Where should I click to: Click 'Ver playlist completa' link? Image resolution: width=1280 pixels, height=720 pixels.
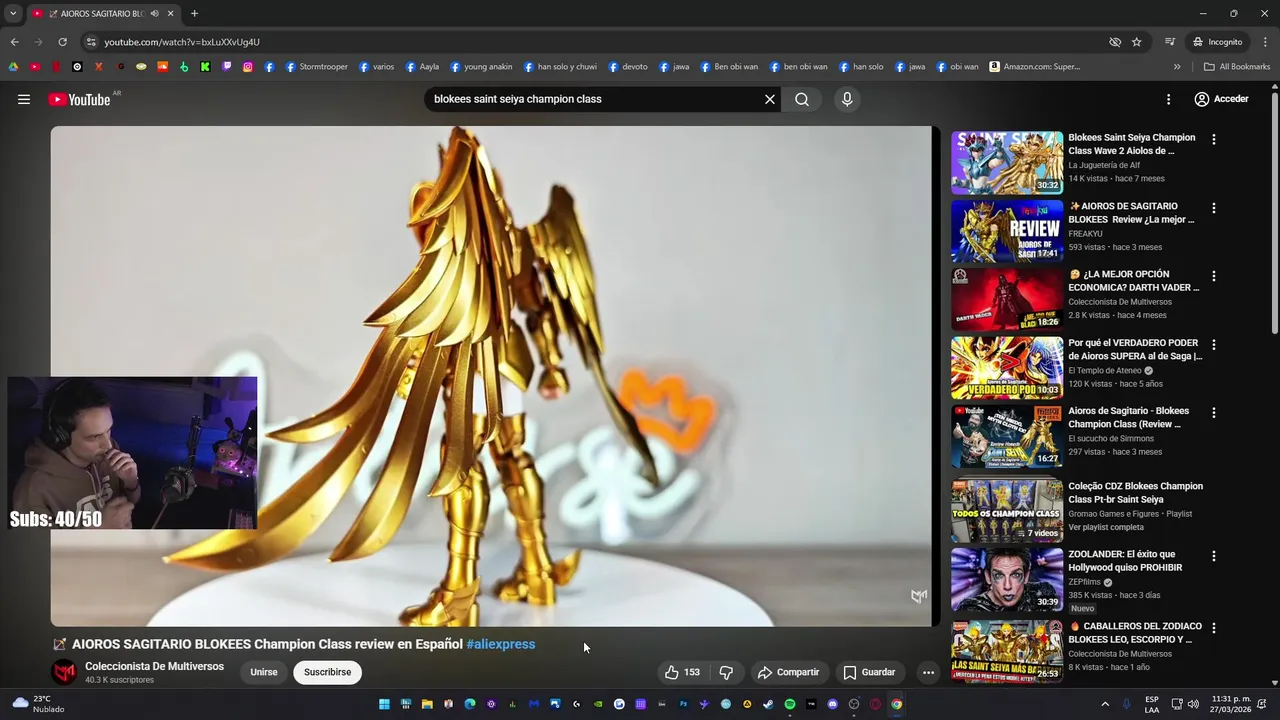1106,527
